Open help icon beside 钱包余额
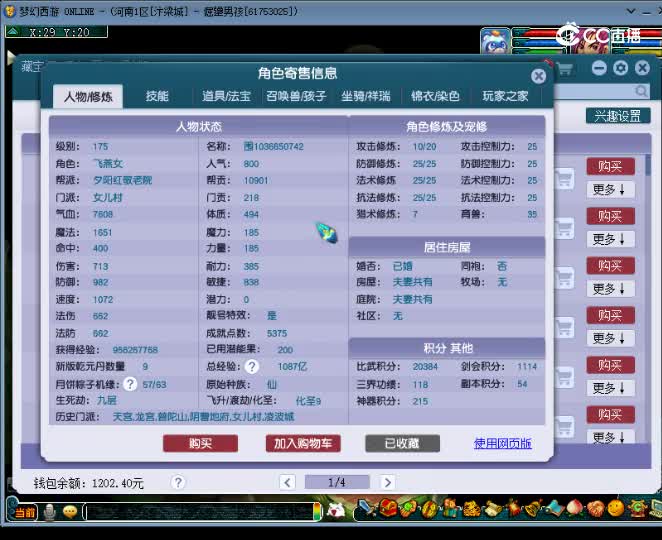The width and height of the screenshot is (662, 540). point(178,482)
